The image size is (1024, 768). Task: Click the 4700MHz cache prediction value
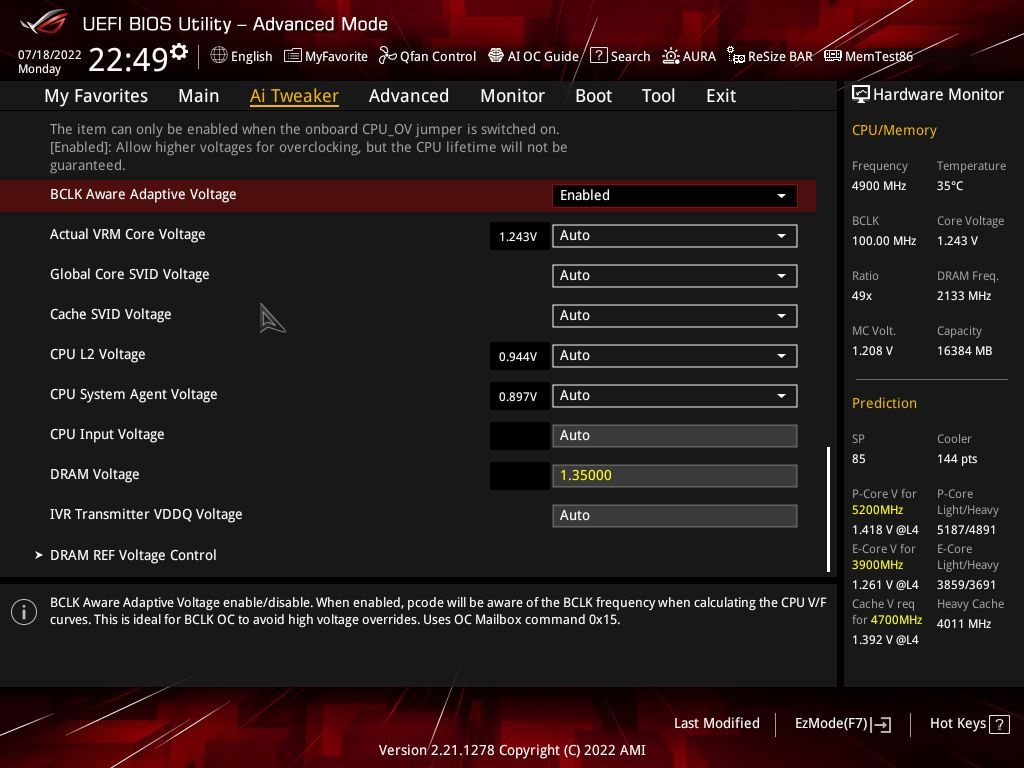tap(897, 620)
